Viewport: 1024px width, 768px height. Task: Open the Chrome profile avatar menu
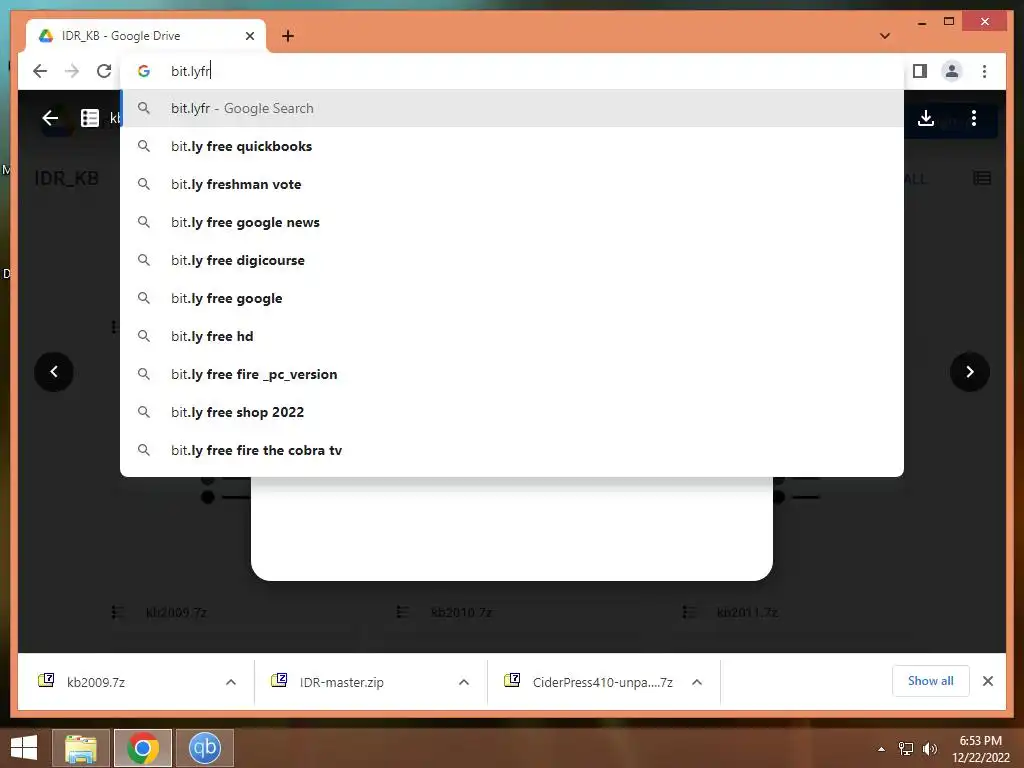(952, 71)
